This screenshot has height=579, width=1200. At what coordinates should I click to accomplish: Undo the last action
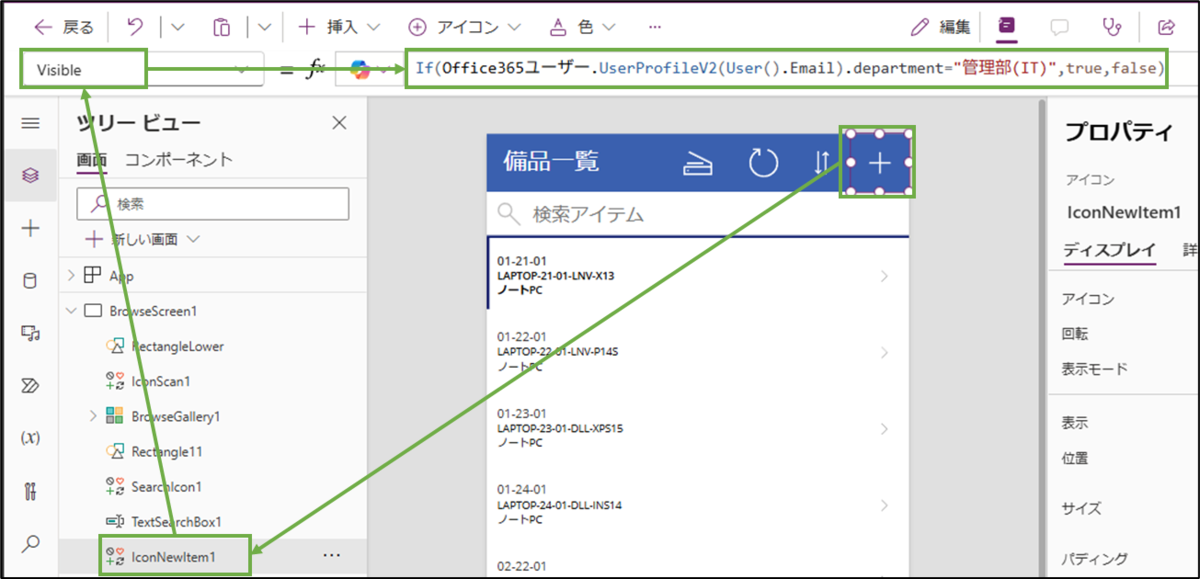pyautogui.click(x=136, y=27)
